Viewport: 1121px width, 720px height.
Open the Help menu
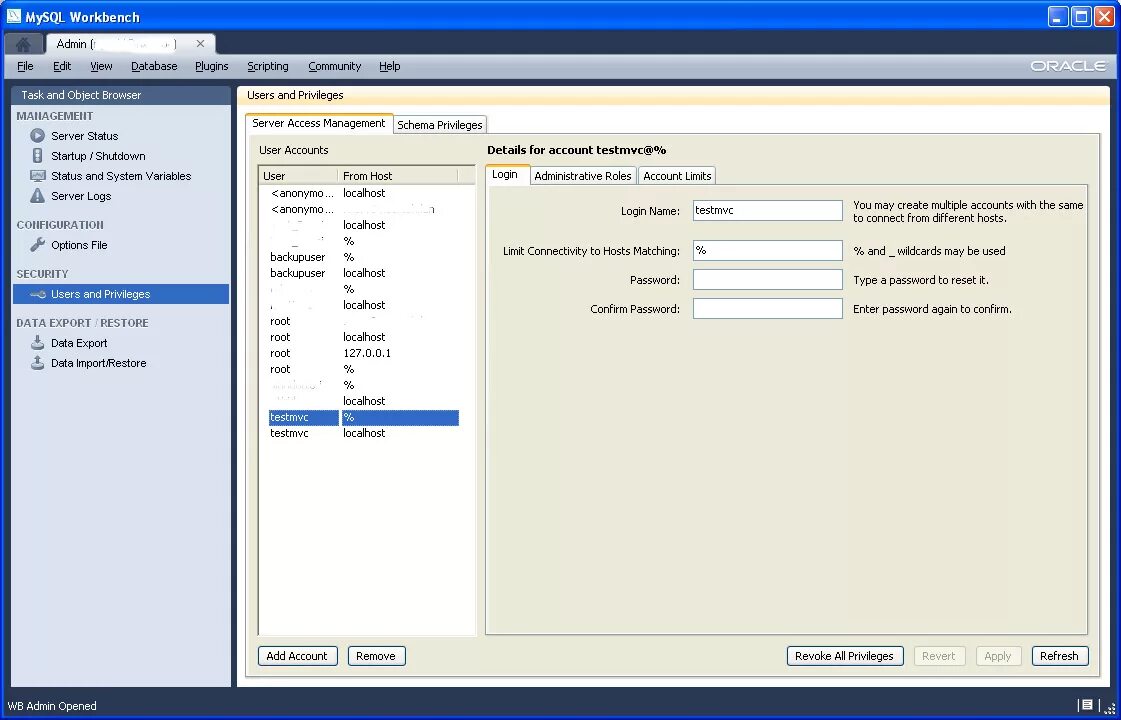[390, 66]
